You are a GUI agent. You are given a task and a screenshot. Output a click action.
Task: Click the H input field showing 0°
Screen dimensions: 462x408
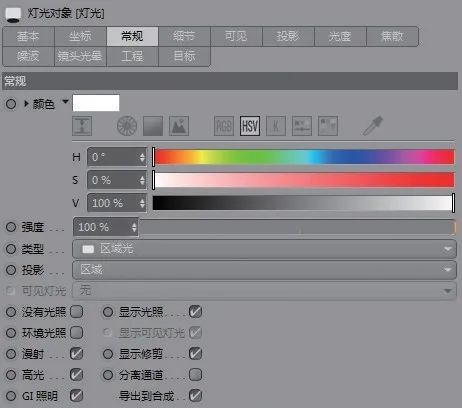tap(117, 157)
